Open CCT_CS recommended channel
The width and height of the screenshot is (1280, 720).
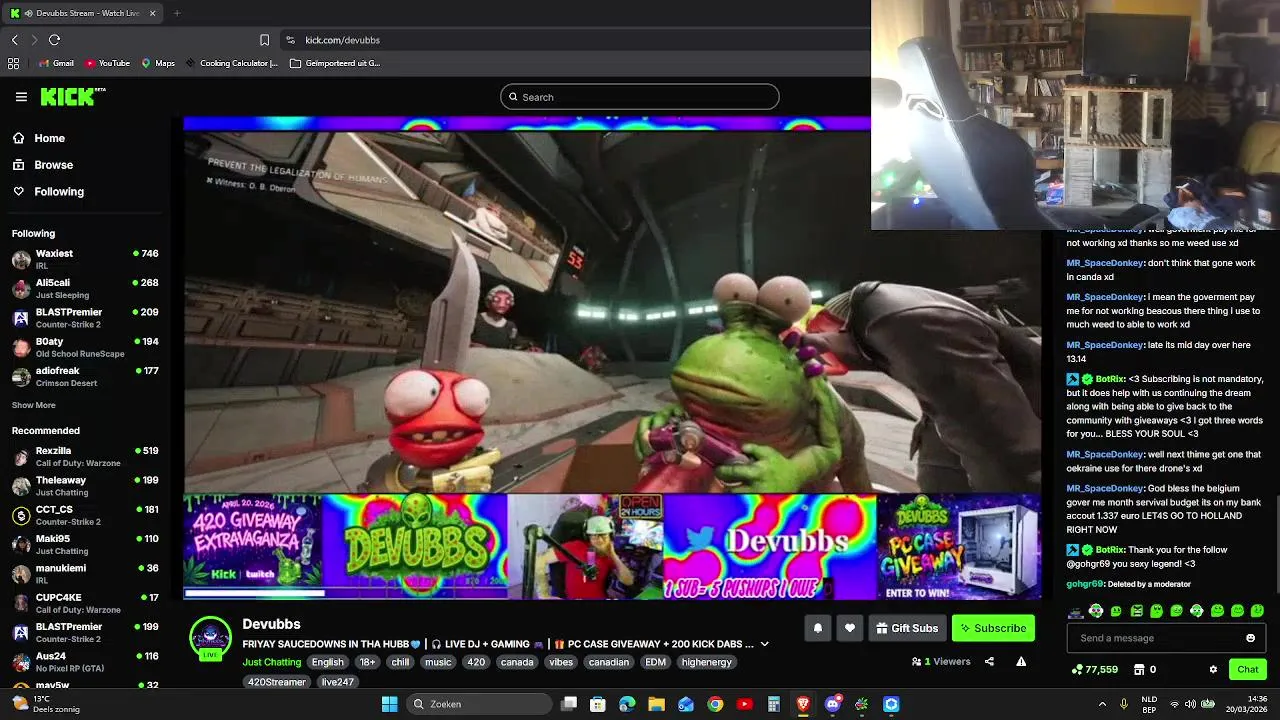[85, 515]
